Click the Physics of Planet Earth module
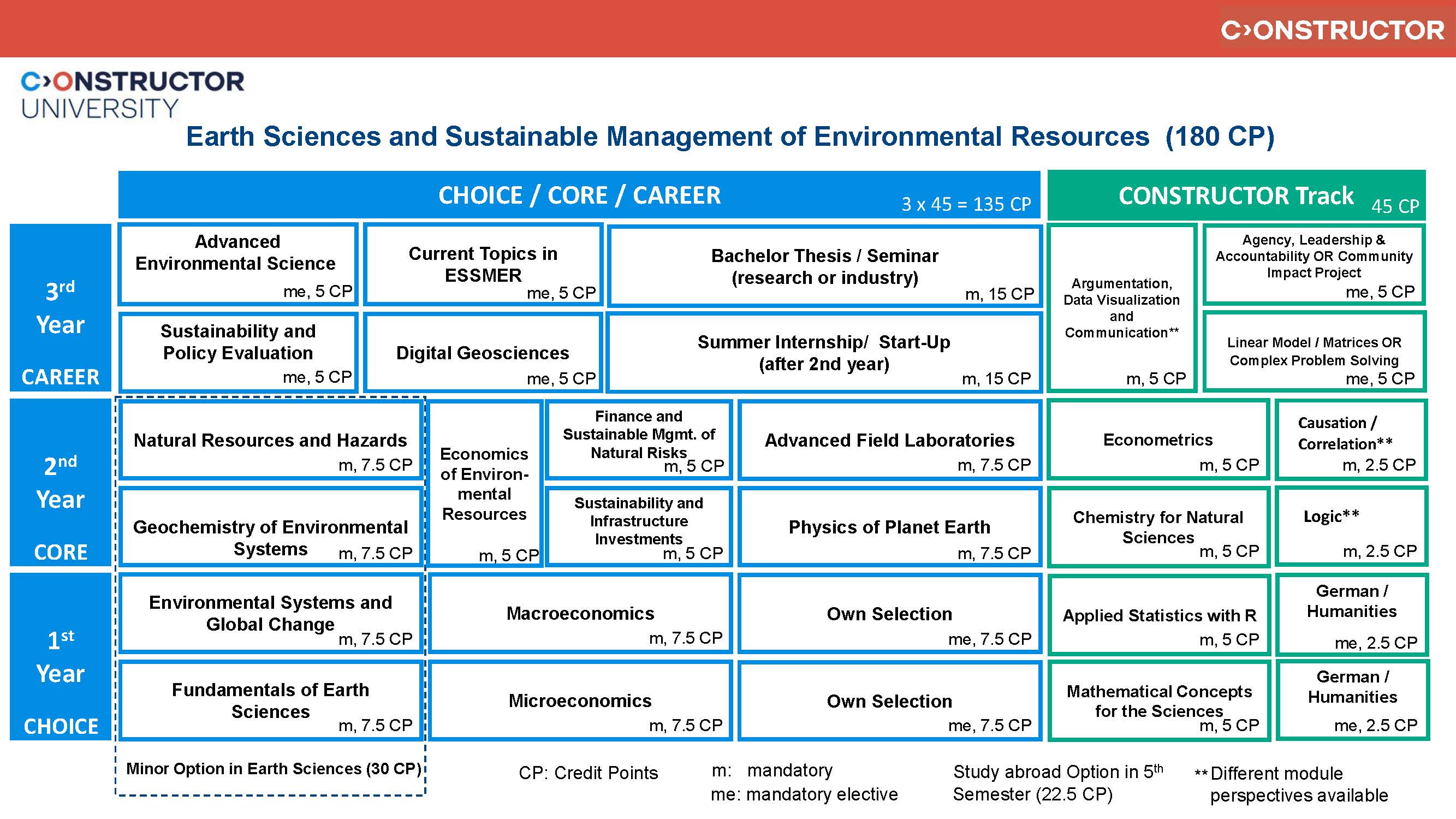The width and height of the screenshot is (1456, 819). pos(889,527)
